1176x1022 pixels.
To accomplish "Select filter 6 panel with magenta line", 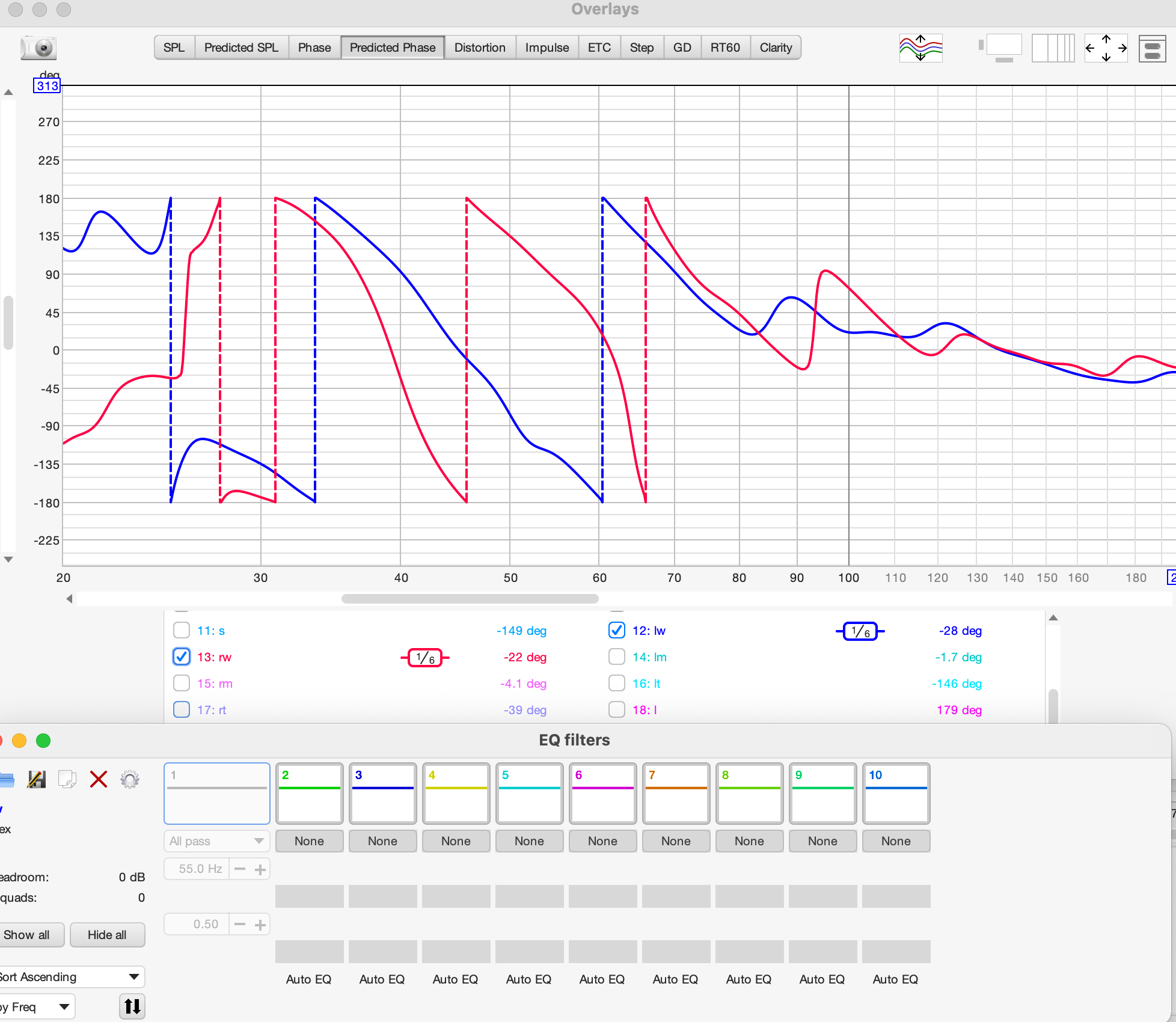I will tap(602, 794).
